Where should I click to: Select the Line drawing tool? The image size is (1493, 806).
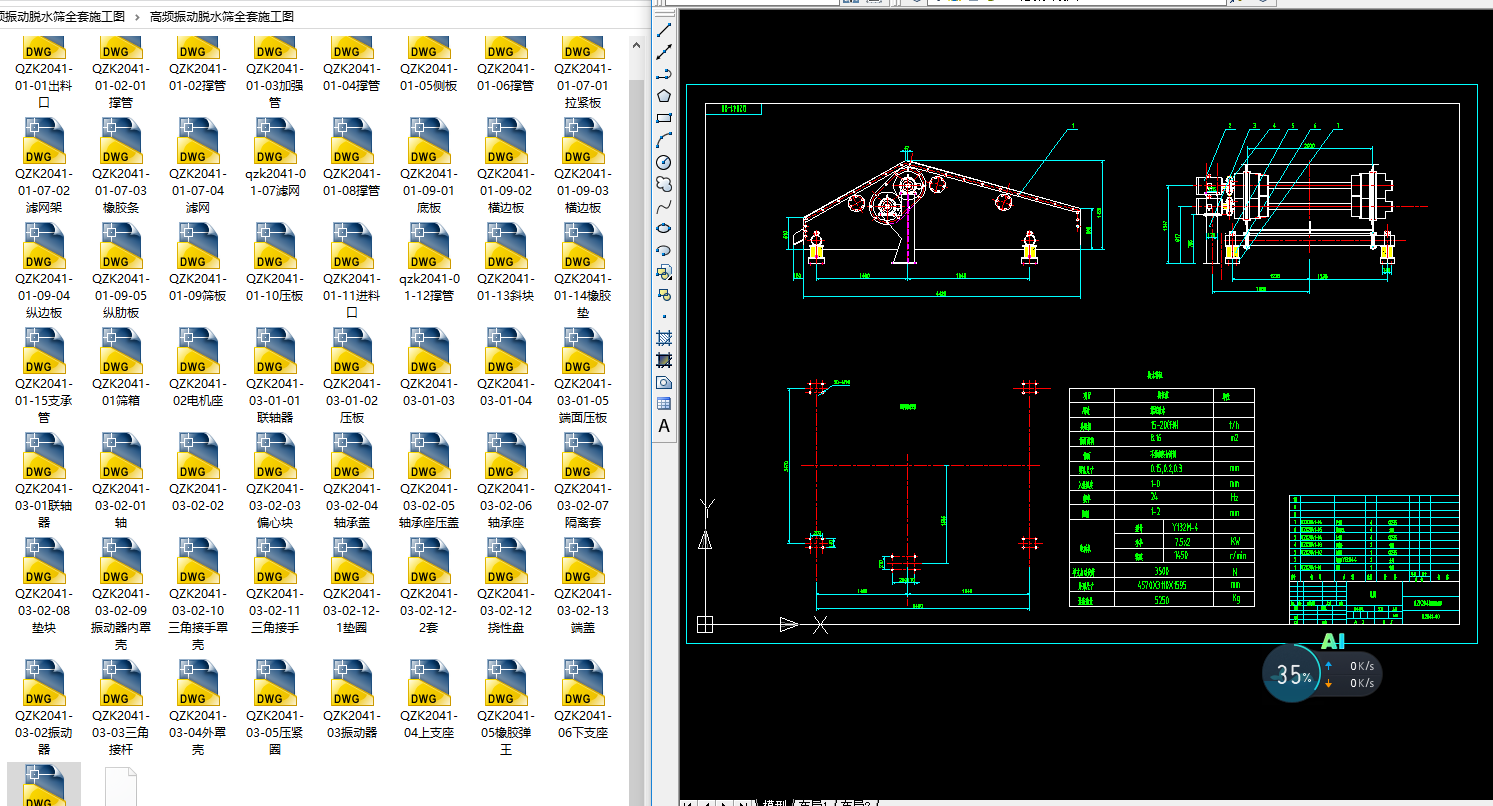tap(663, 30)
